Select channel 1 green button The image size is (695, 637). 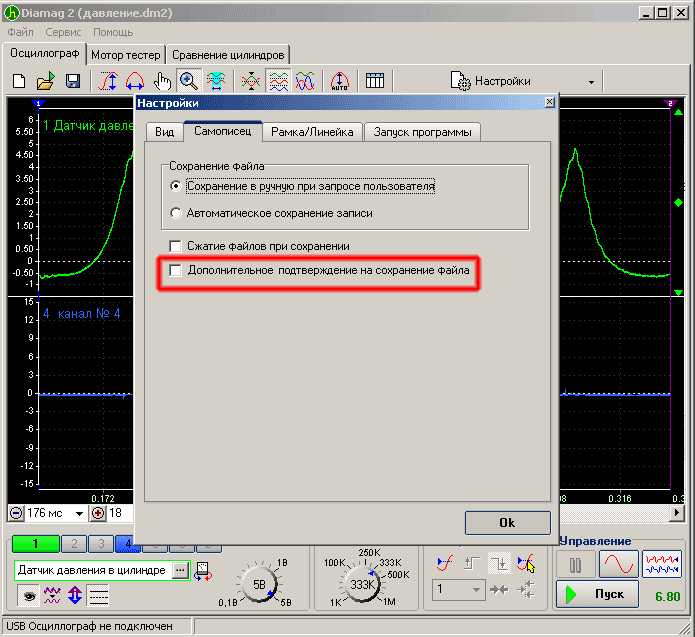pos(35,544)
